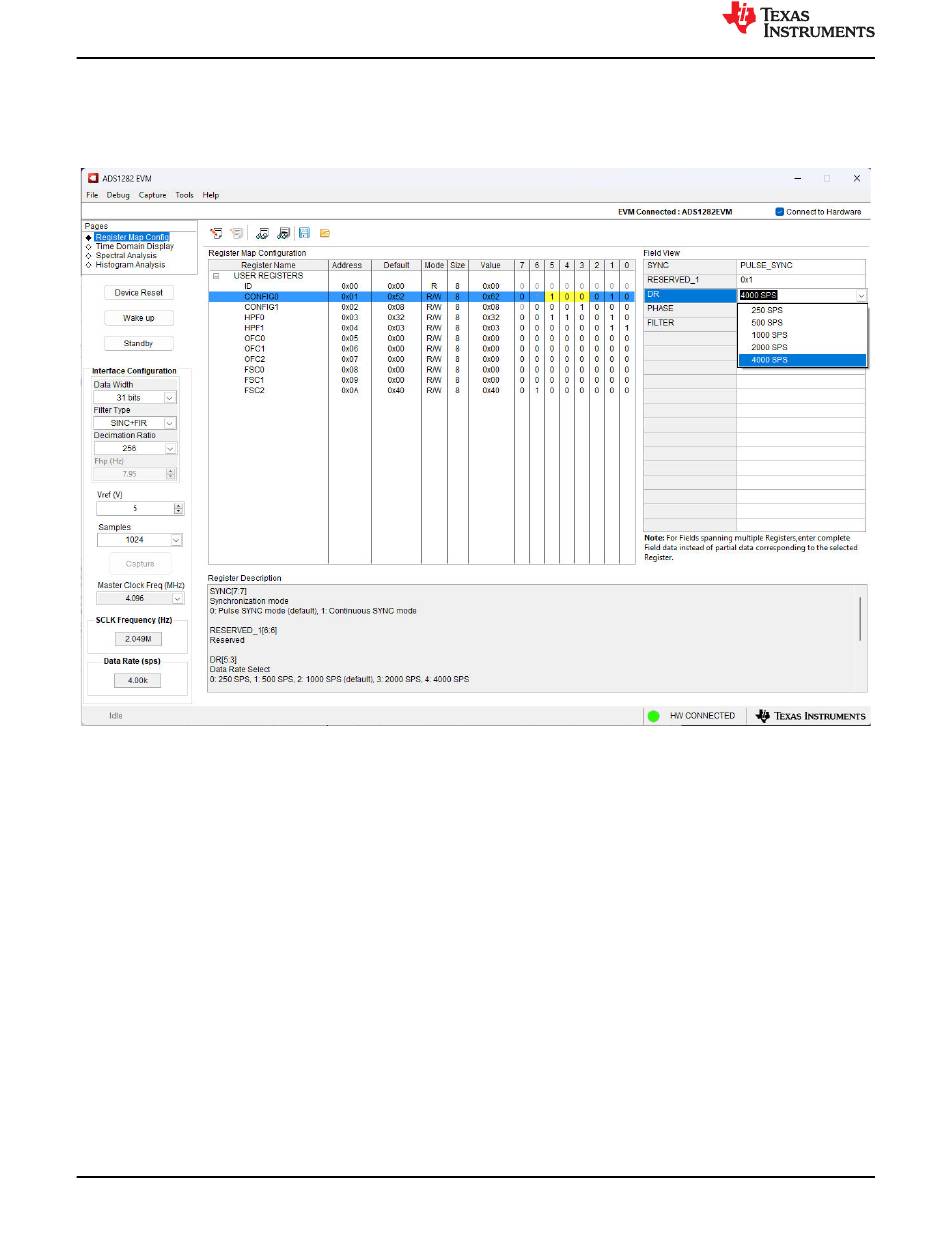Click the Vref (V) input field

pos(135,508)
